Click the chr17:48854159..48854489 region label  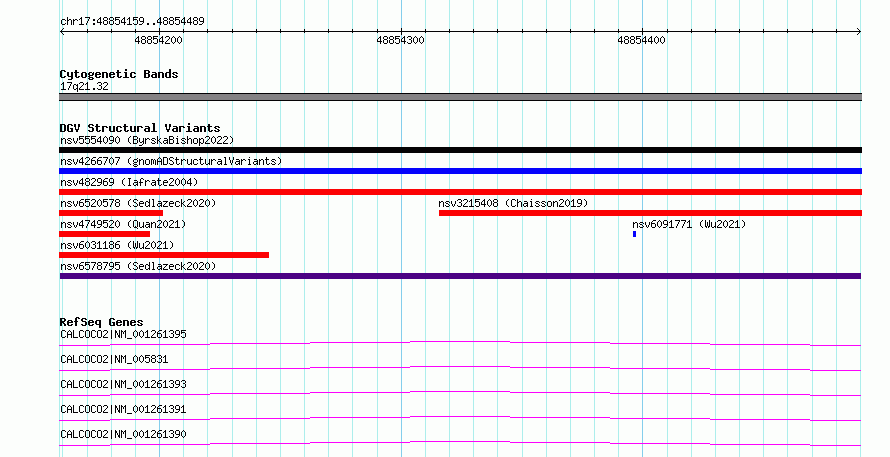pos(132,21)
